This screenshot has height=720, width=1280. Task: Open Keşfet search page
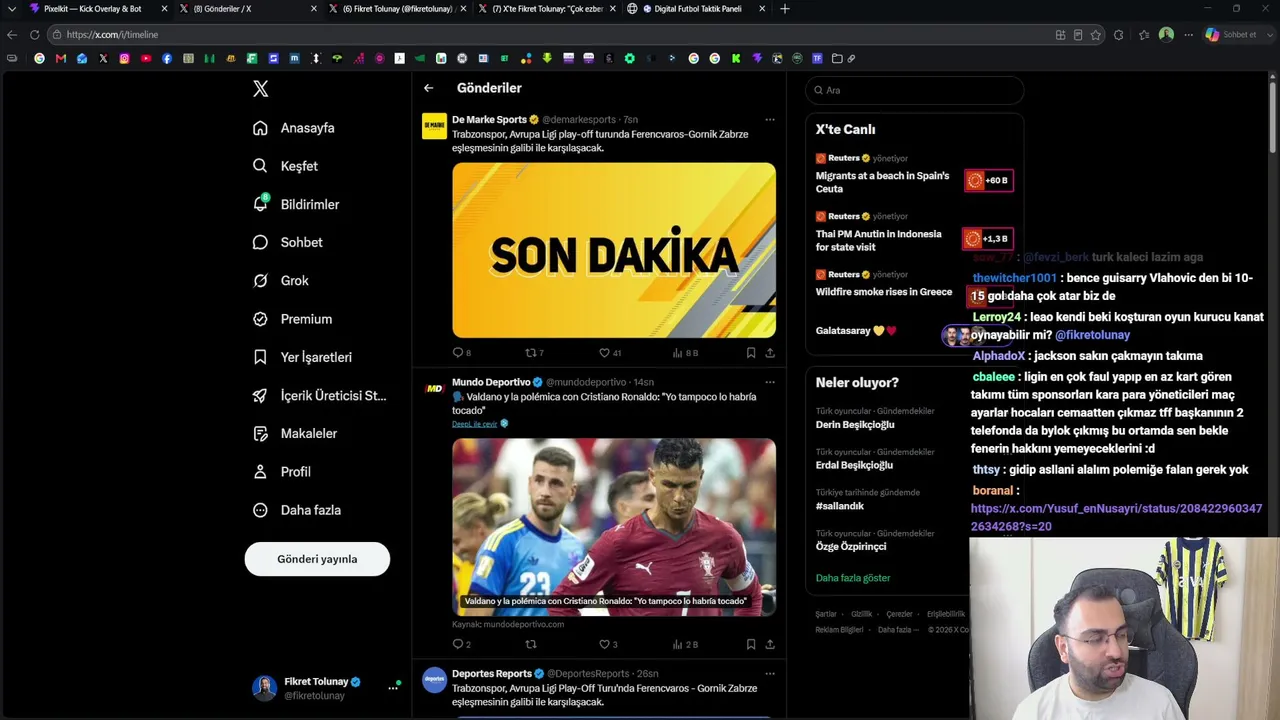coord(285,166)
